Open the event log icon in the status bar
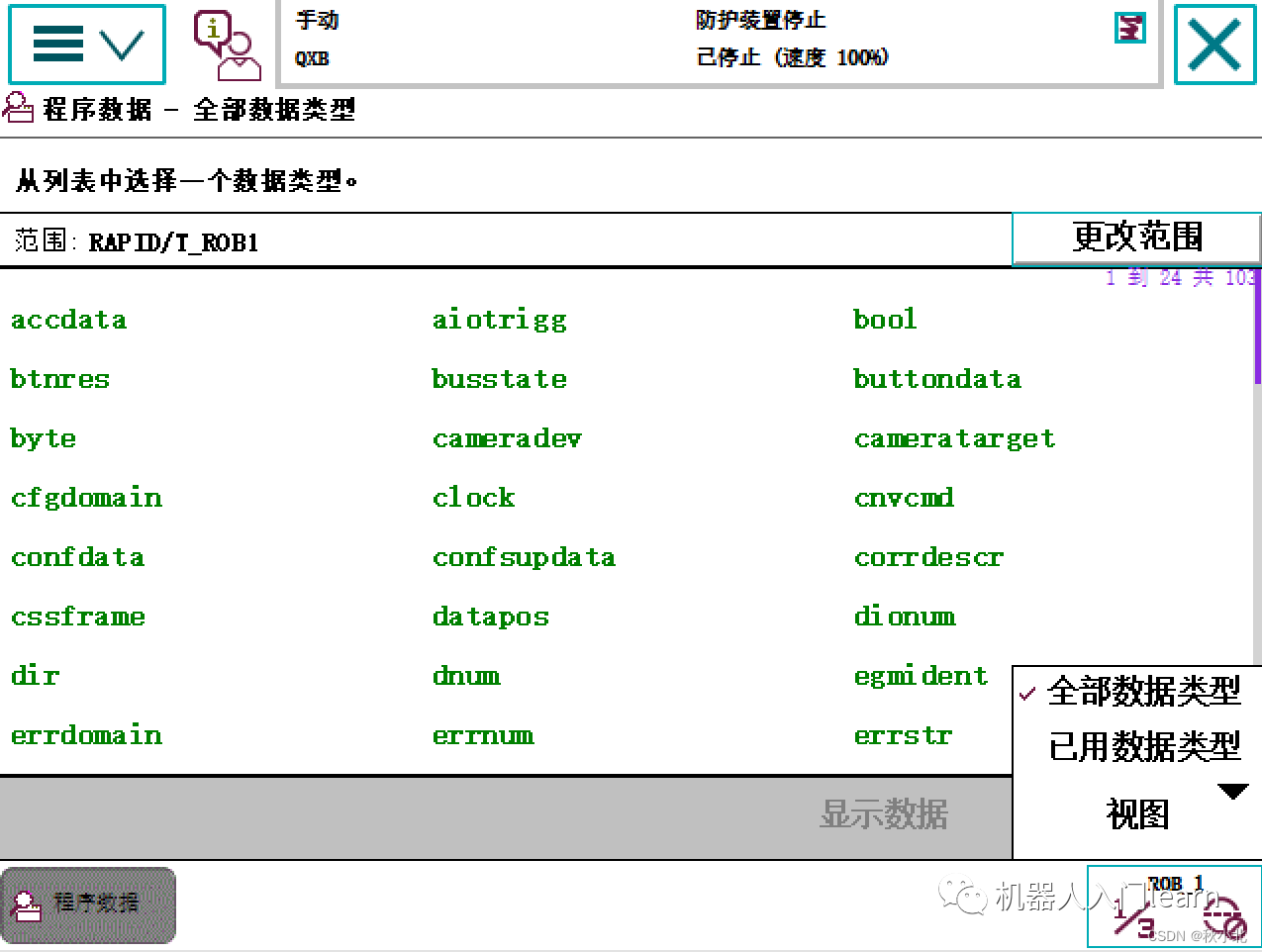Image resolution: width=1262 pixels, height=952 pixels. [x=1129, y=29]
